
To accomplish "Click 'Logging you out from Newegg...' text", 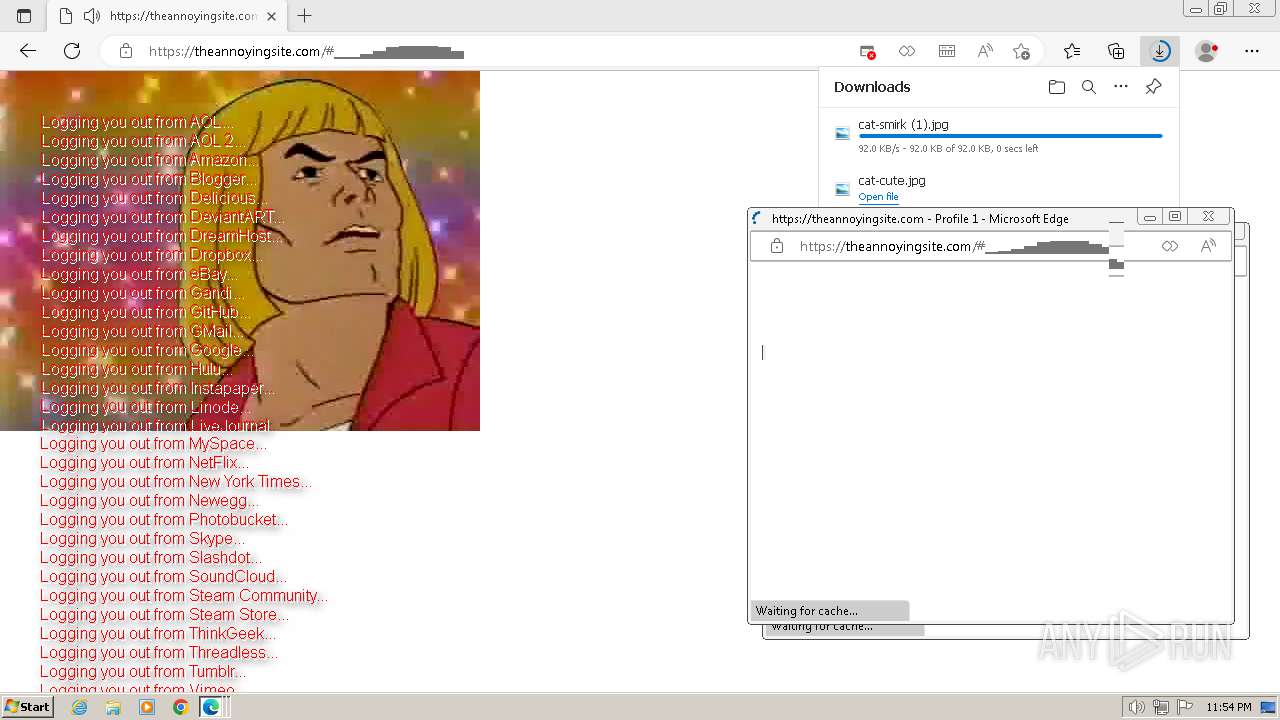I will (149, 501).
